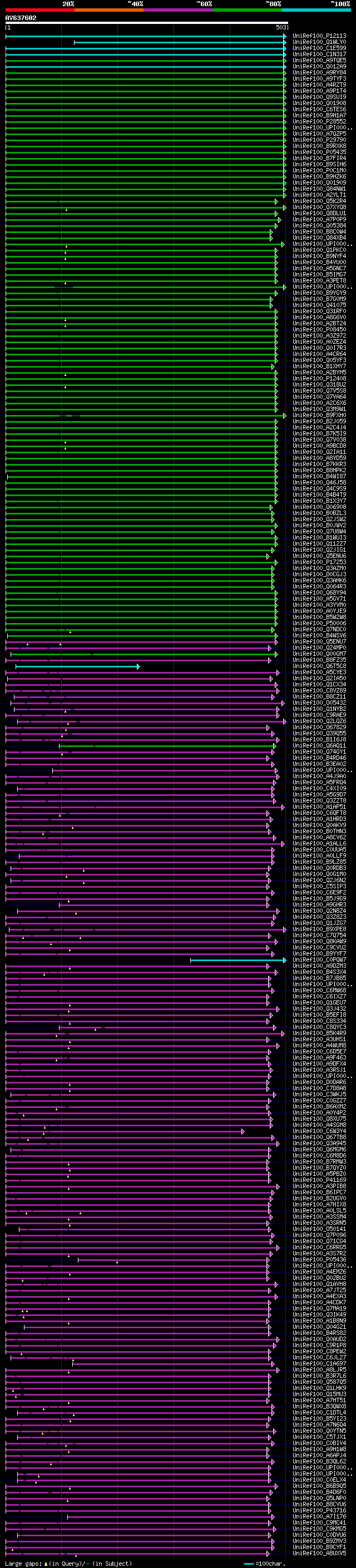
Task: Click the UniRef100_Q00GM7 label
Action: pyautogui.click(x=319, y=654)
